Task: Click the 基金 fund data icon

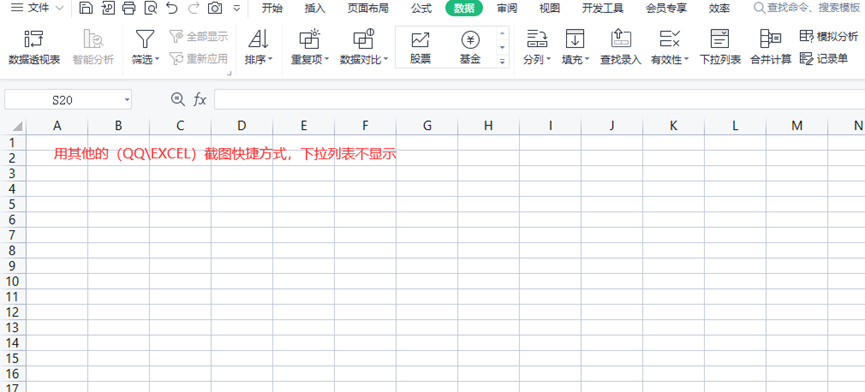Action: tap(470, 39)
